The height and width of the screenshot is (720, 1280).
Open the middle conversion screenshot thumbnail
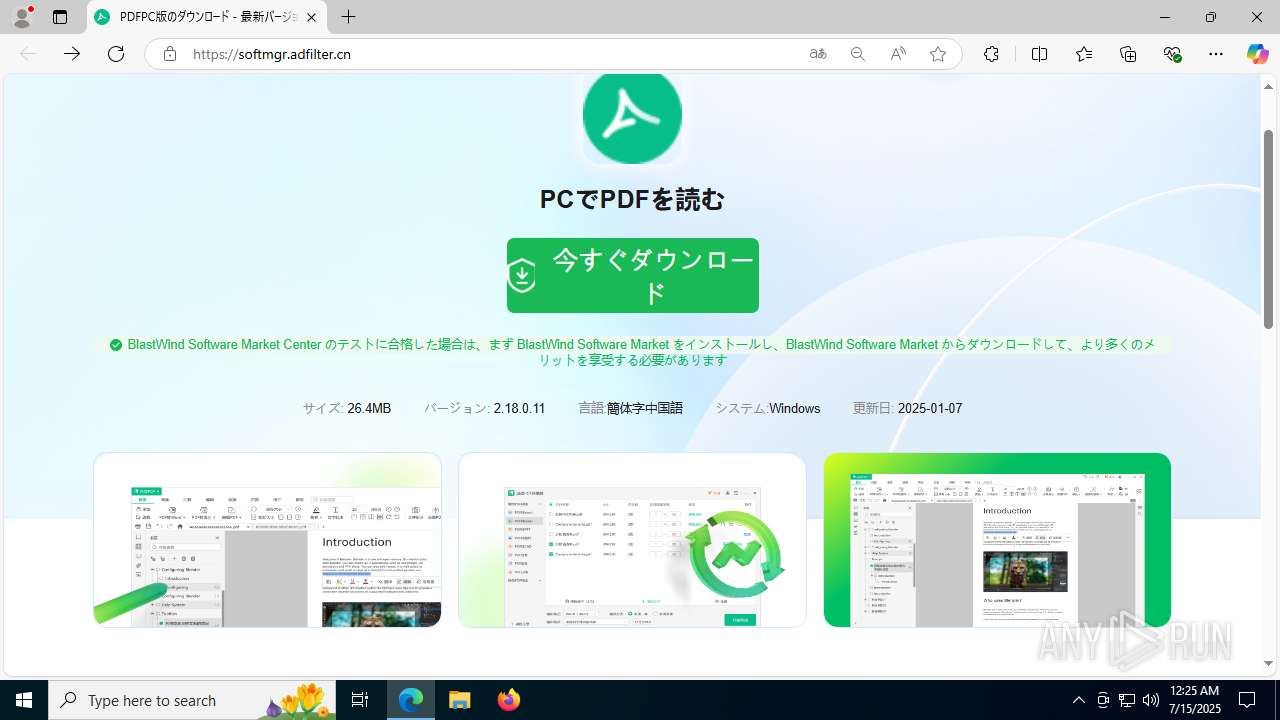632,540
